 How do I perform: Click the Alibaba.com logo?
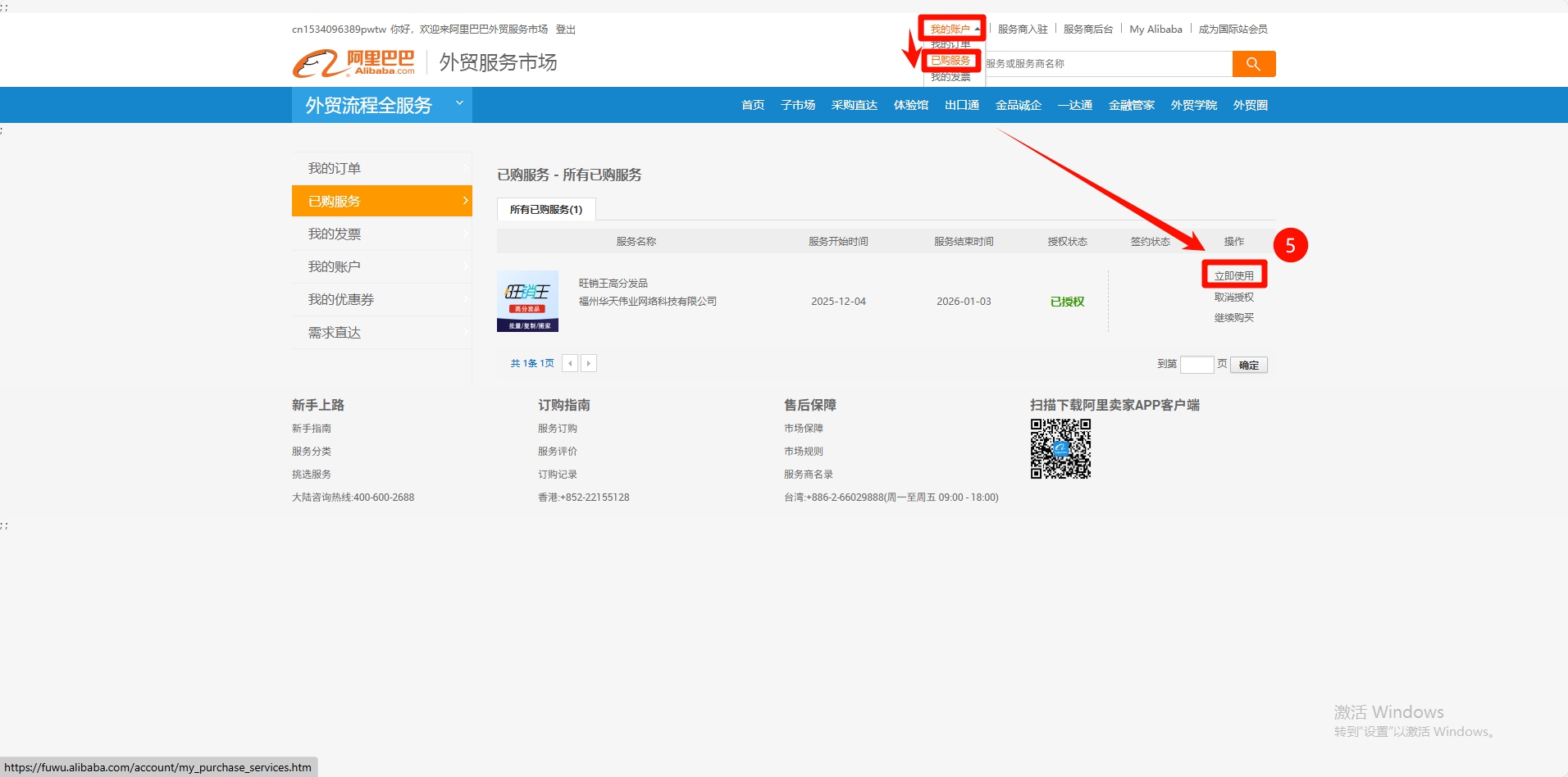point(353,63)
